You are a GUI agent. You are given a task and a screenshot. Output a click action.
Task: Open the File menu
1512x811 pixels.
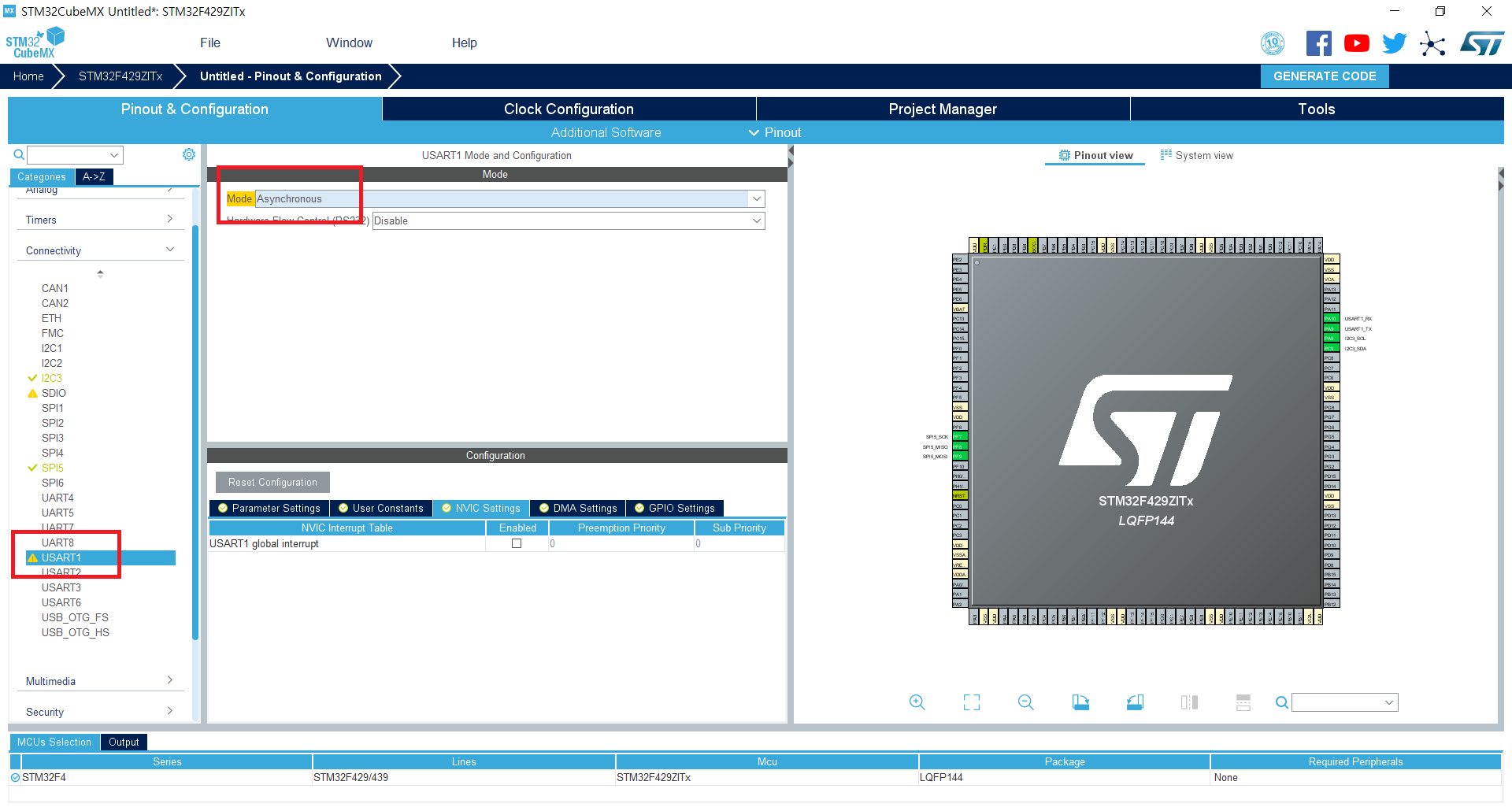[210, 43]
